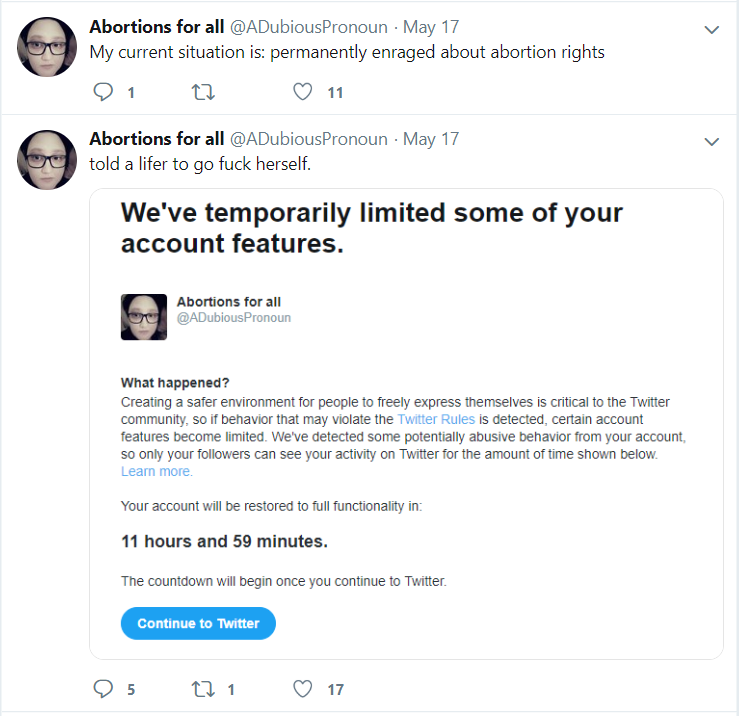Open first tweet's chevron options menu

(x=711, y=30)
